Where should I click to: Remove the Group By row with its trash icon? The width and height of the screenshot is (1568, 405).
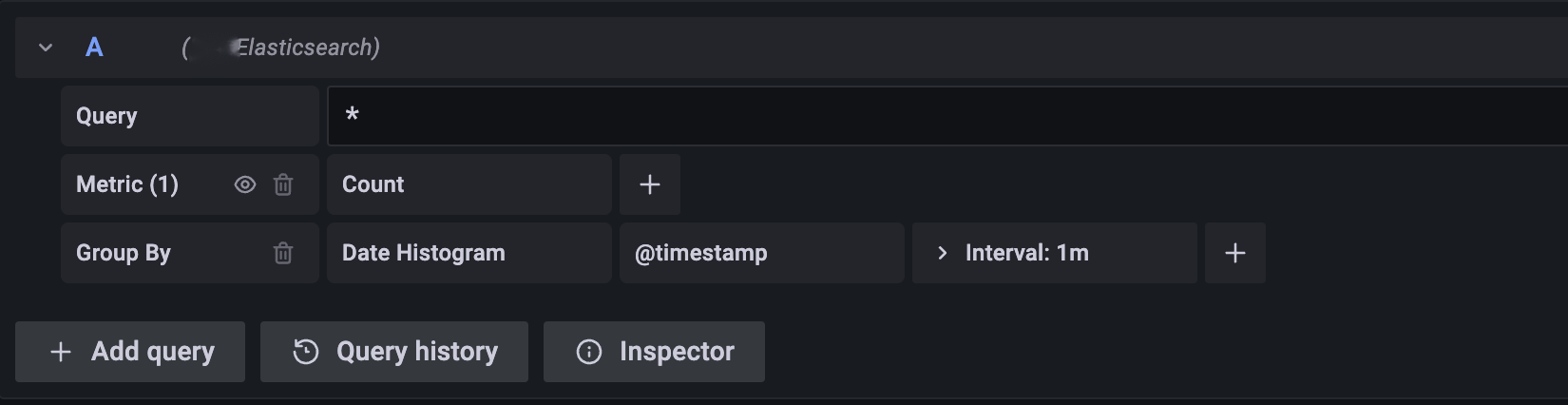coord(283,253)
